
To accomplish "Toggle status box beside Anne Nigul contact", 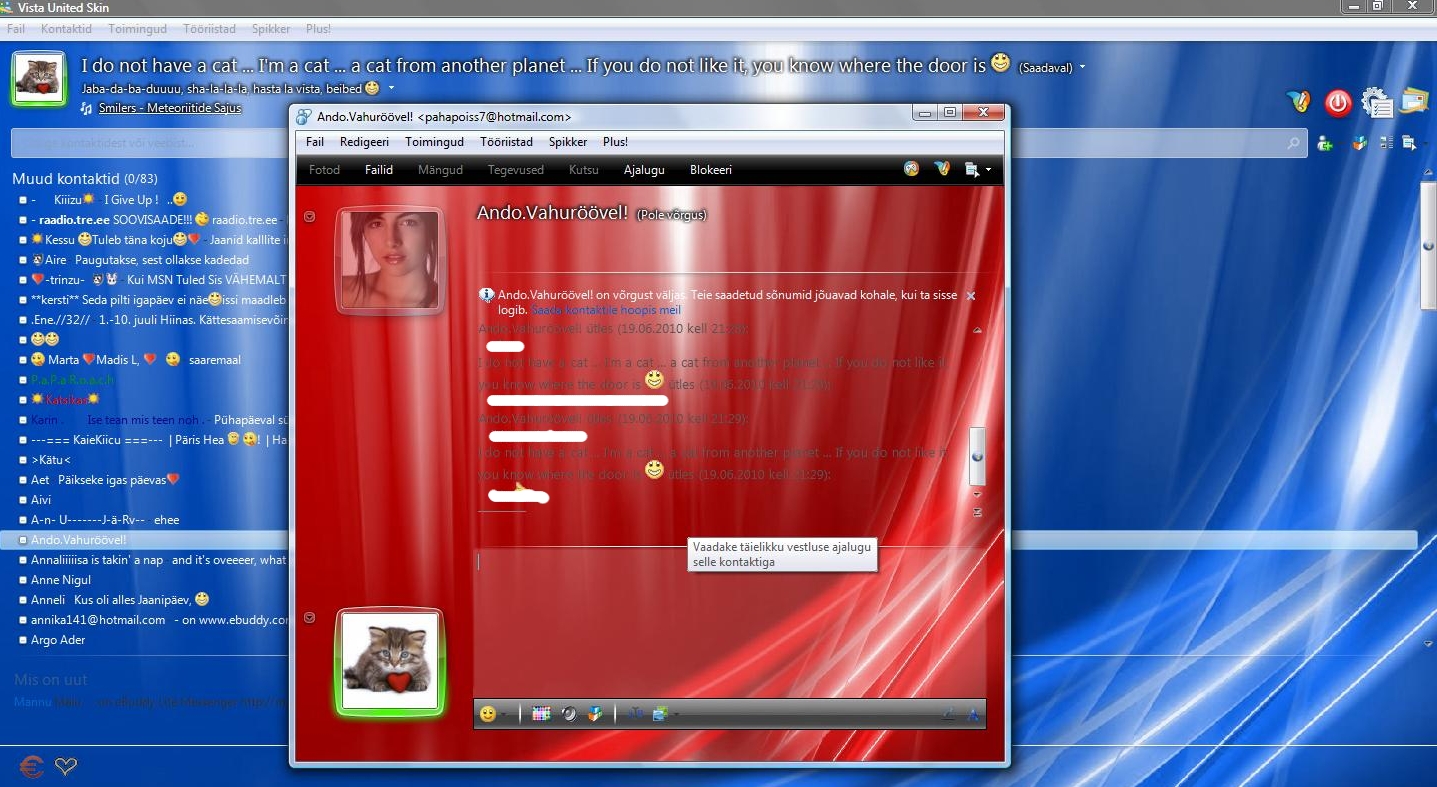I will [23, 580].
